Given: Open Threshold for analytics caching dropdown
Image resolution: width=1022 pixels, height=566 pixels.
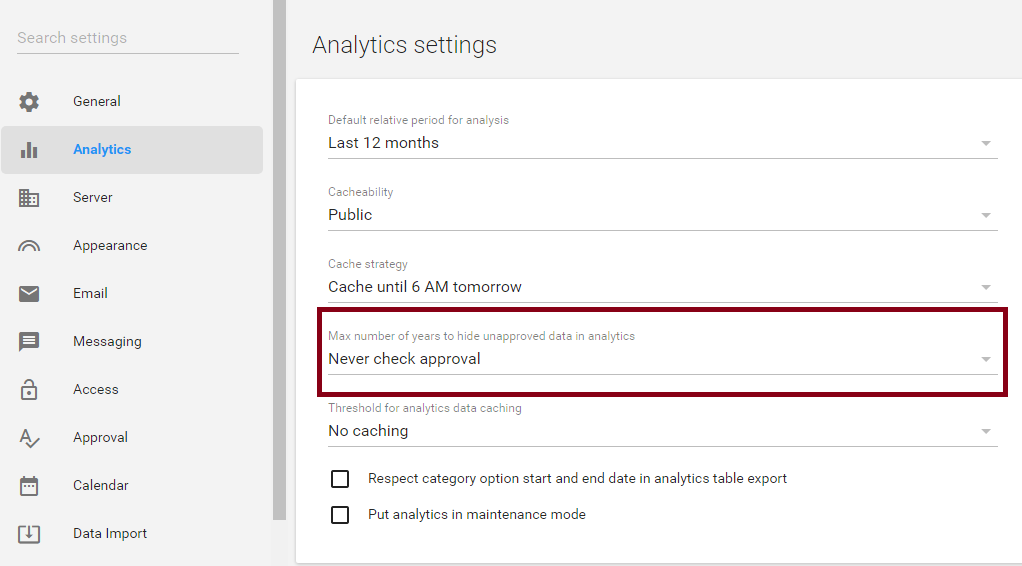Looking at the screenshot, I should 662,431.
